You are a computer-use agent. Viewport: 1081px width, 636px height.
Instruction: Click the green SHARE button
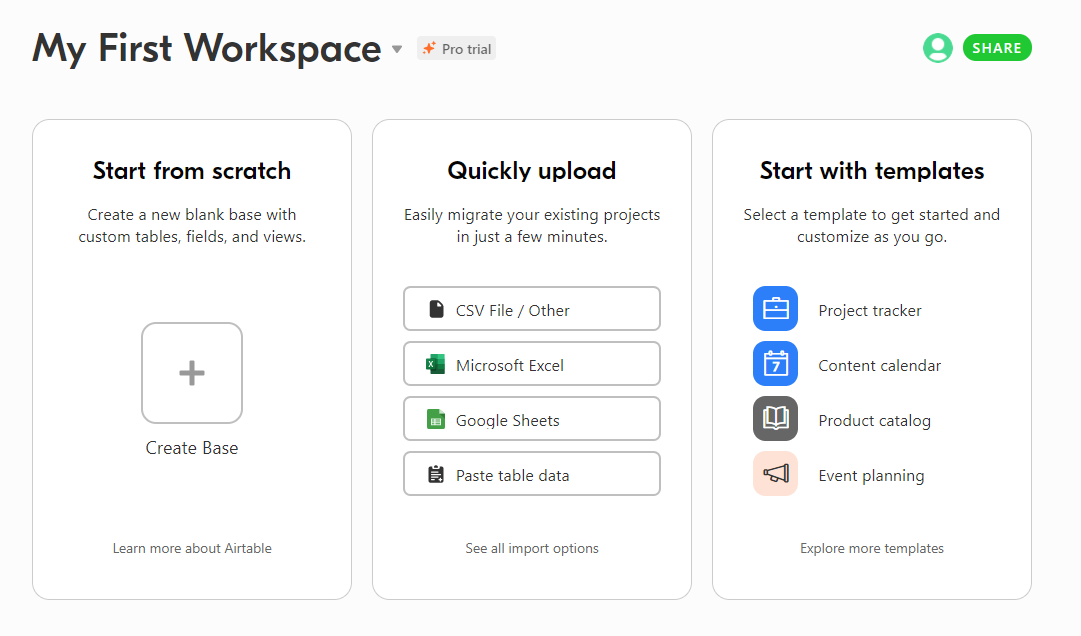[997, 48]
